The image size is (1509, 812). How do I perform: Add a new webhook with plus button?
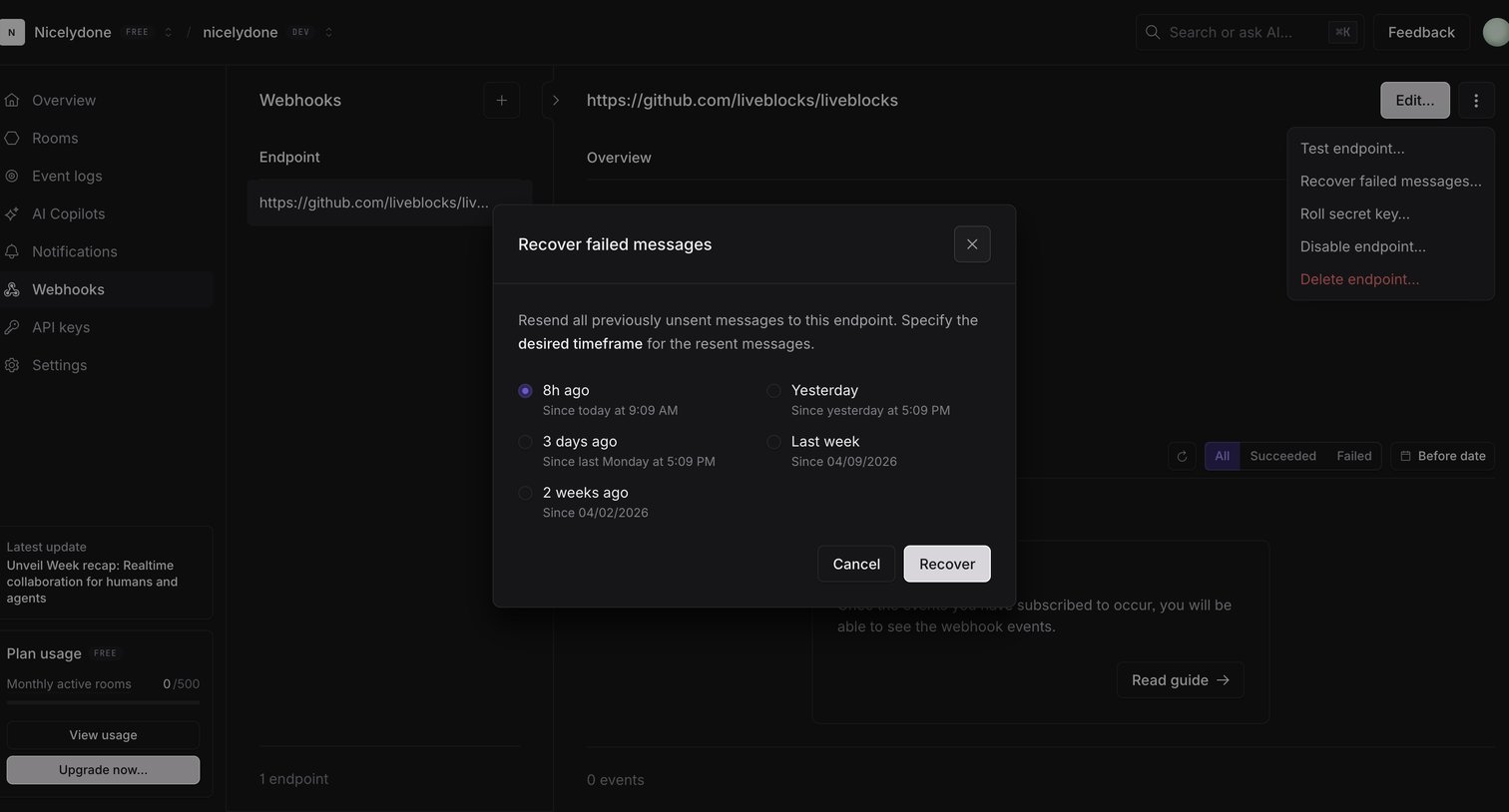pos(501,100)
